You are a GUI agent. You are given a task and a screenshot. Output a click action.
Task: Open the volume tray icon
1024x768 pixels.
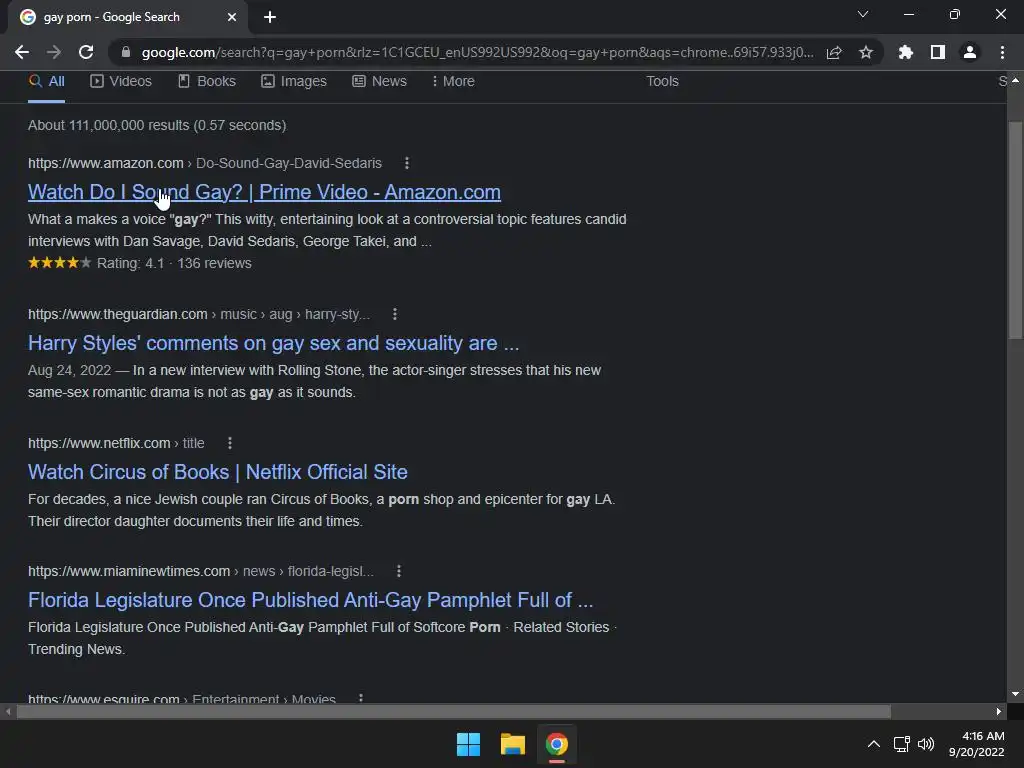926,744
